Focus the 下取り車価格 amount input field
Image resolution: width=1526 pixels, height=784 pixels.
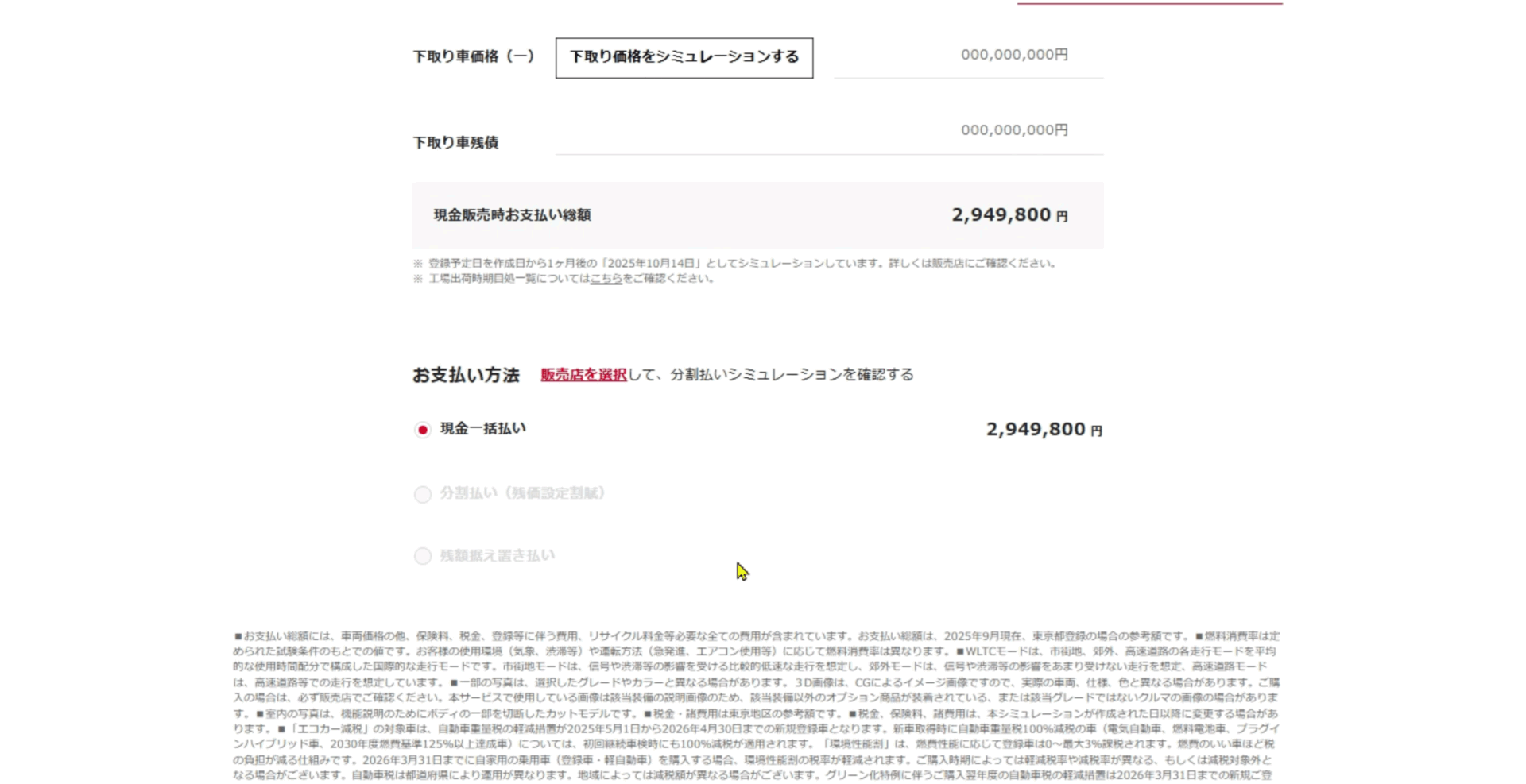(x=968, y=56)
